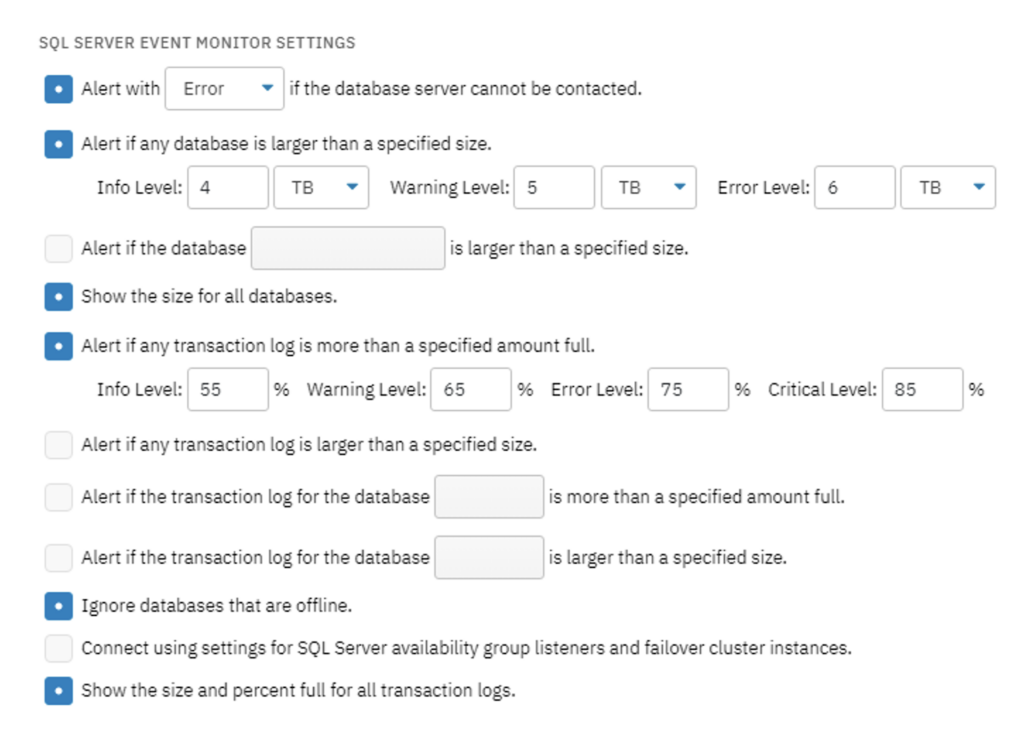
Task: Open the Error Level TB unit dropdown
Action: click(x=948, y=187)
